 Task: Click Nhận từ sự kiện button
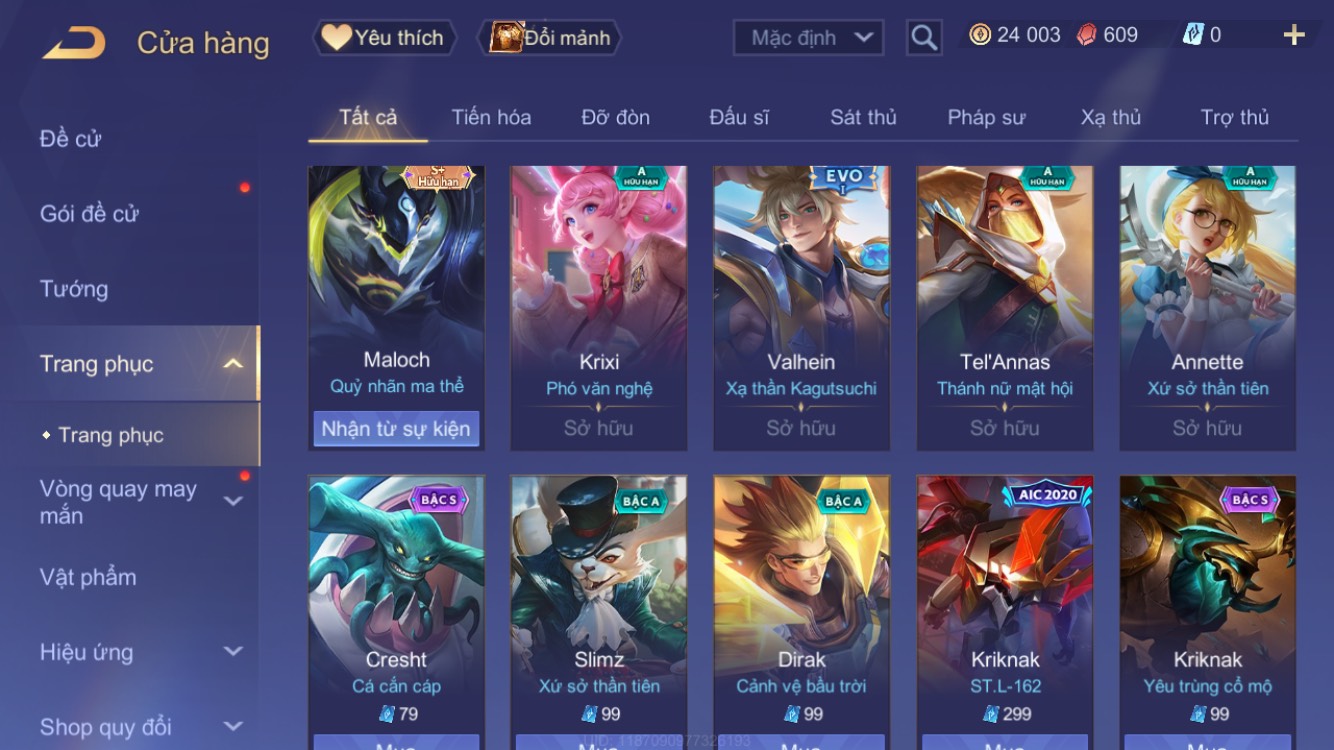(x=396, y=429)
